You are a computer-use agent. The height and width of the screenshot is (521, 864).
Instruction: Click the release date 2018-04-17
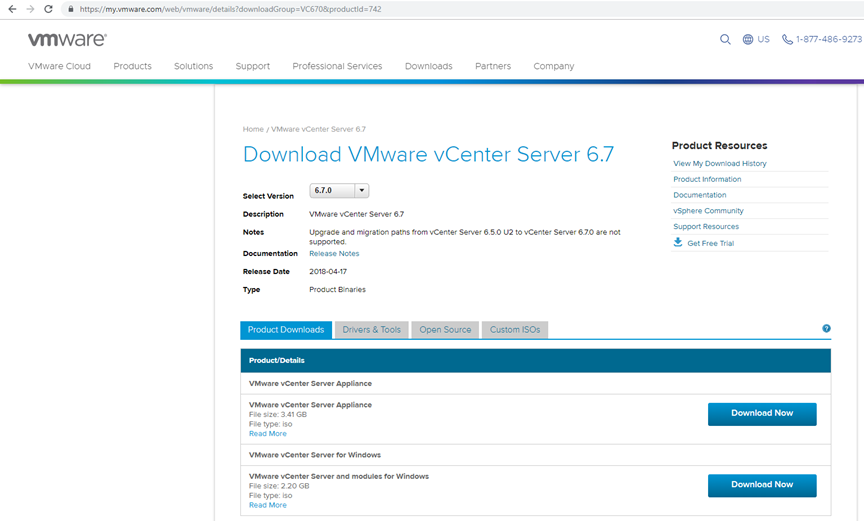click(328, 272)
